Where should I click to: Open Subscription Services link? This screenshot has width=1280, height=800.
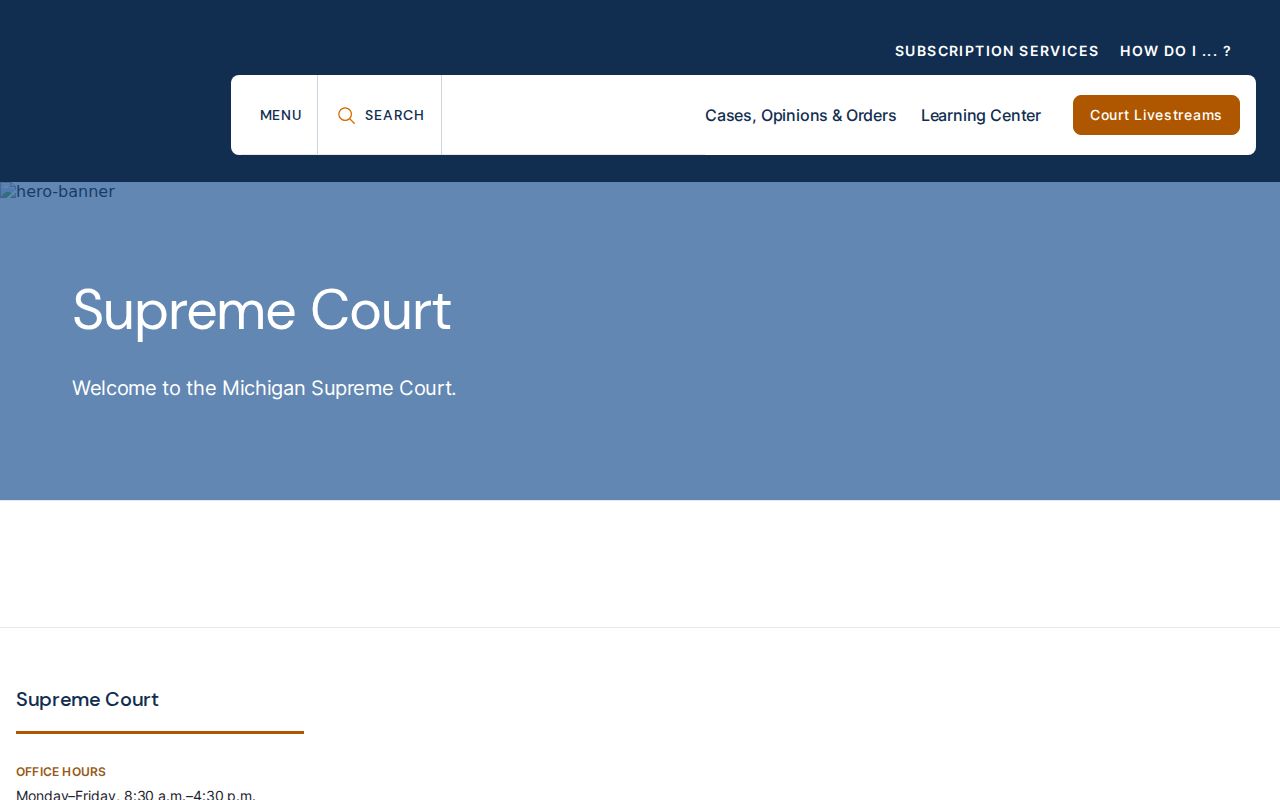coord(997,51)
